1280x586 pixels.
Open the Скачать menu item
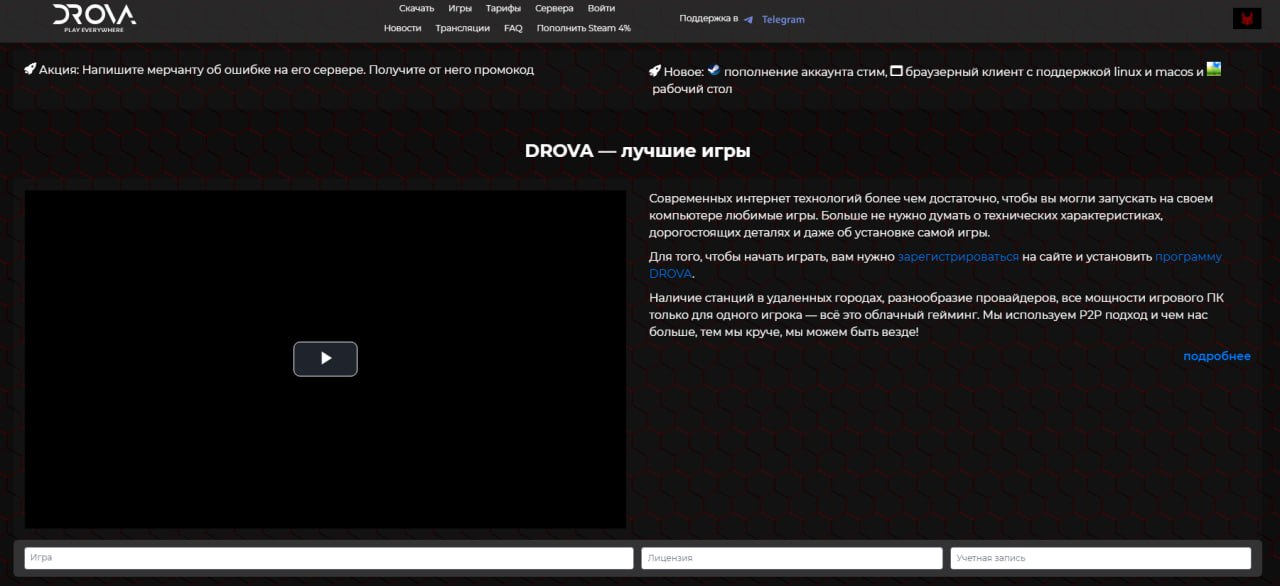coord(416,8)
